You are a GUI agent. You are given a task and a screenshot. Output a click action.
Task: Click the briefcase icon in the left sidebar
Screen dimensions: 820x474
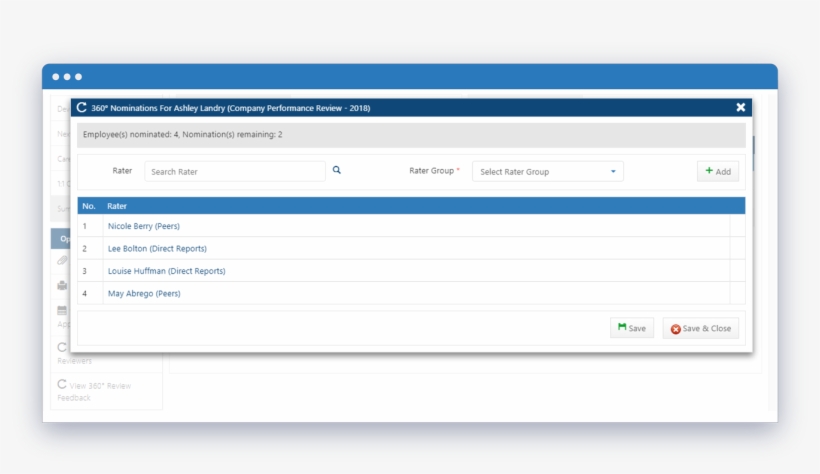[x=61, y=286]
